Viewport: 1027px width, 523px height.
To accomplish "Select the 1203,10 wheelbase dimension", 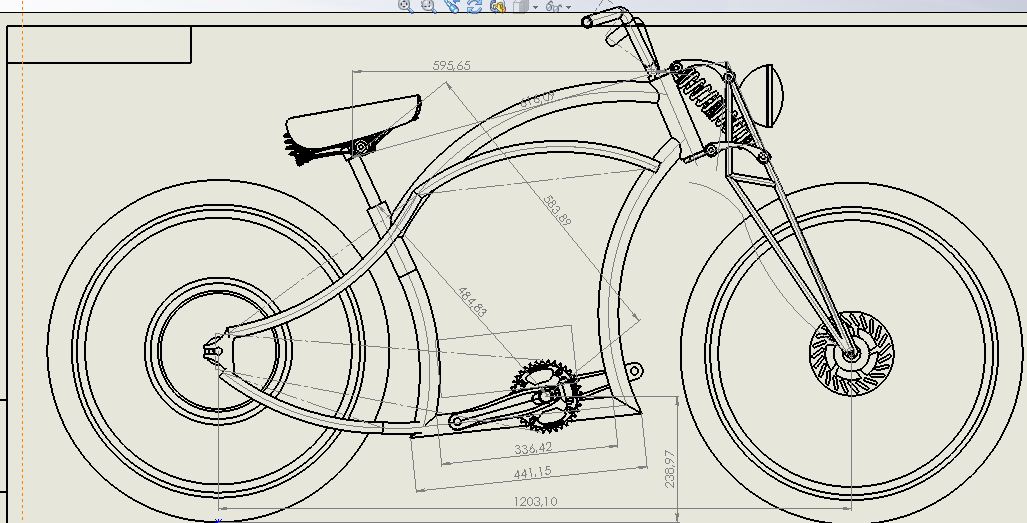I will 535,501.
